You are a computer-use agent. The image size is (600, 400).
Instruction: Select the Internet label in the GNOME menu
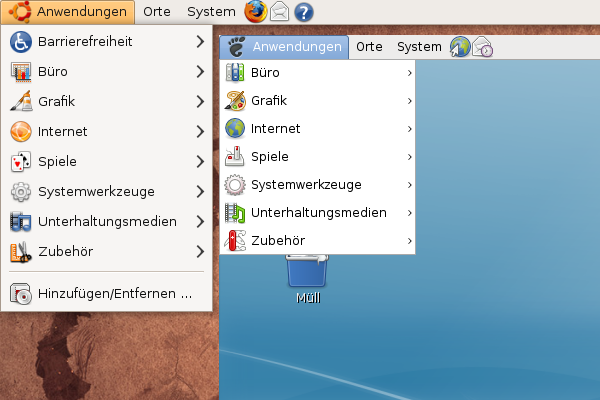pyautogui.click(x=276, y=129)
